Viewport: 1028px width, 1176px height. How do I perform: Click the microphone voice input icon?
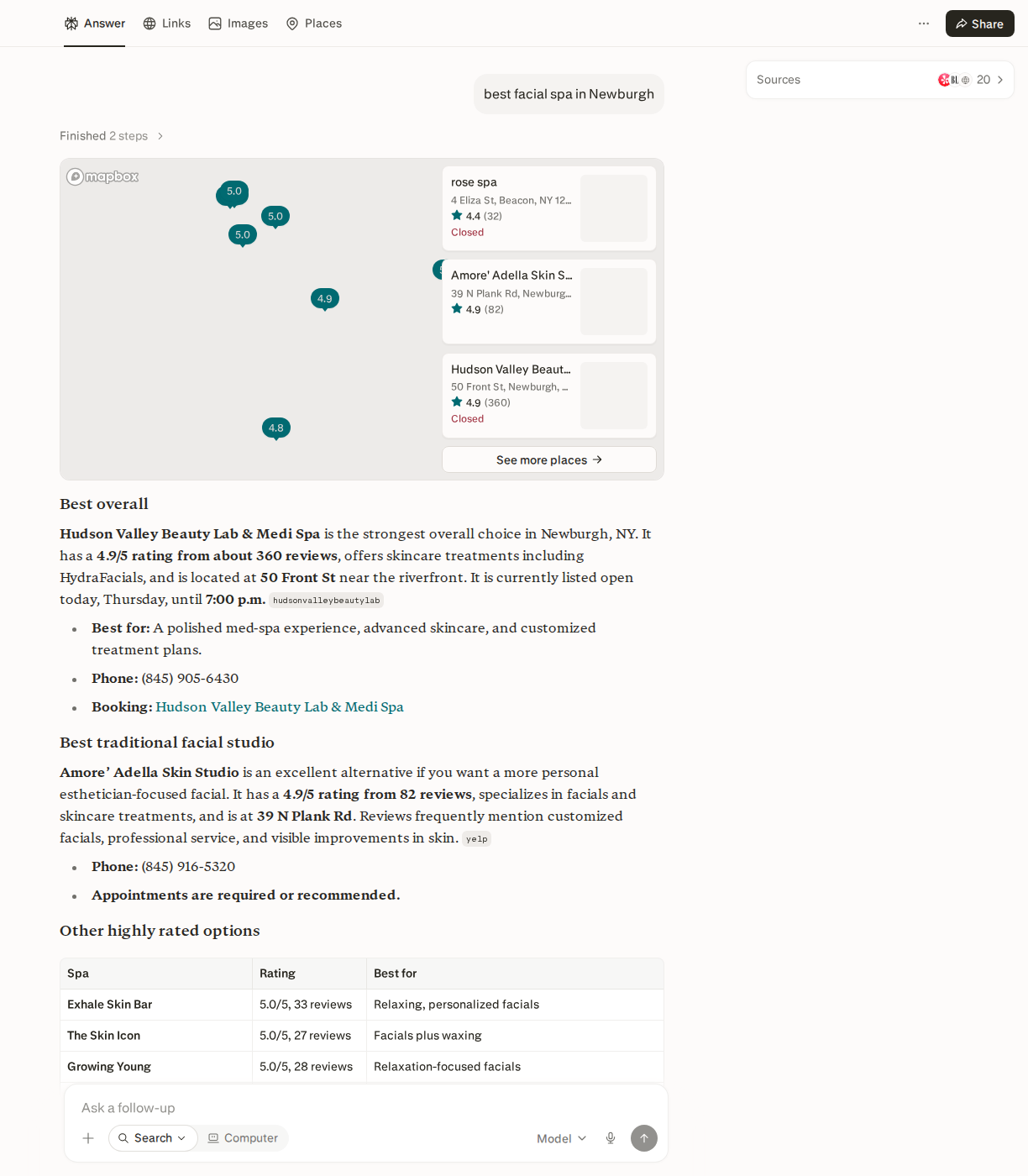click(611, 1138)
